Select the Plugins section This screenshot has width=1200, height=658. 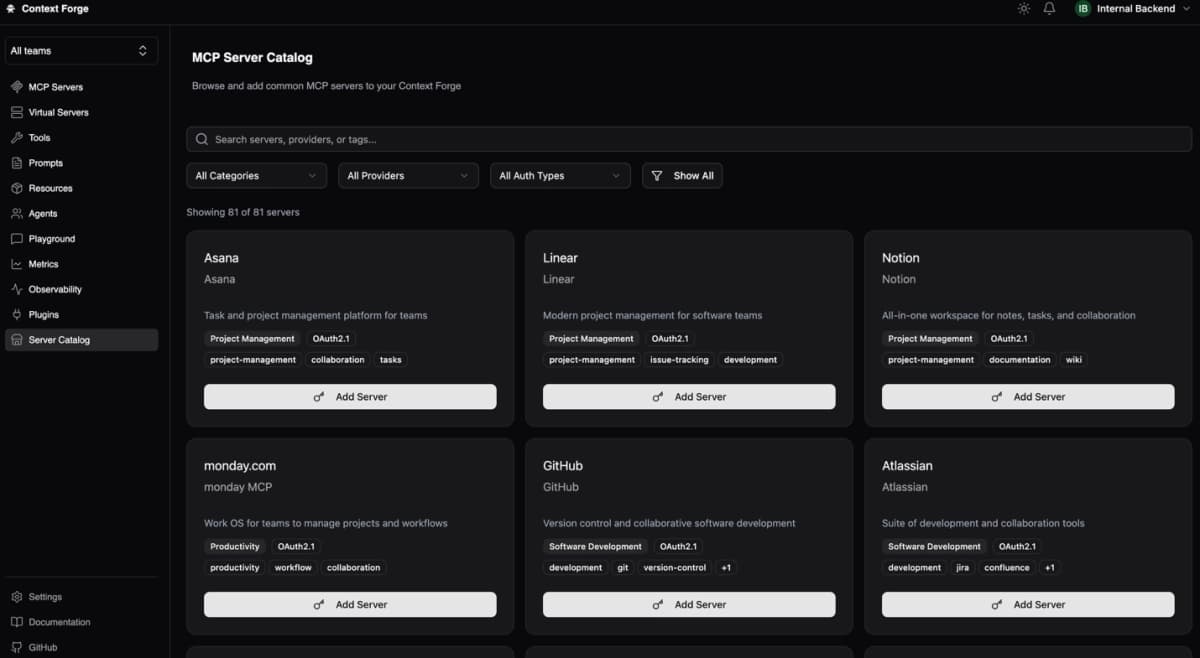point(43,314)
